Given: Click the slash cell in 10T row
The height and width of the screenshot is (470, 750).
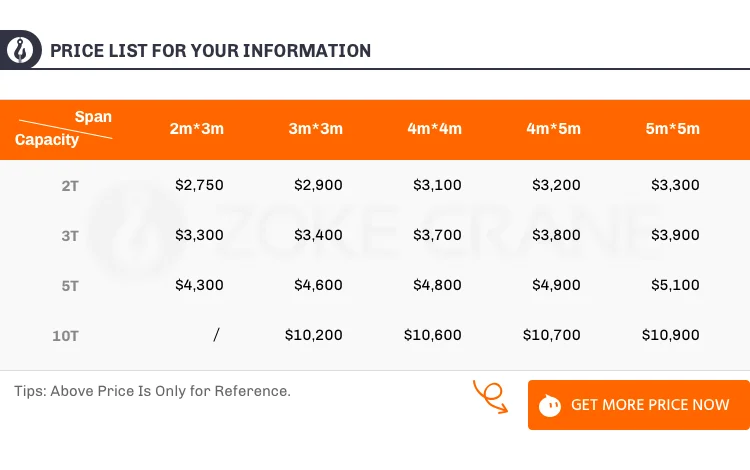Looking at the screenshot, I should (216, 335).
